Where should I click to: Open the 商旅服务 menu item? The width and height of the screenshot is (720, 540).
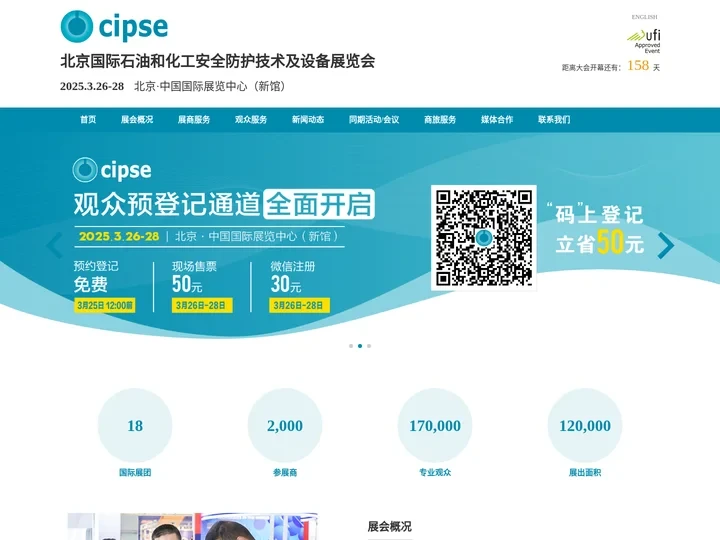coord(440,120)
